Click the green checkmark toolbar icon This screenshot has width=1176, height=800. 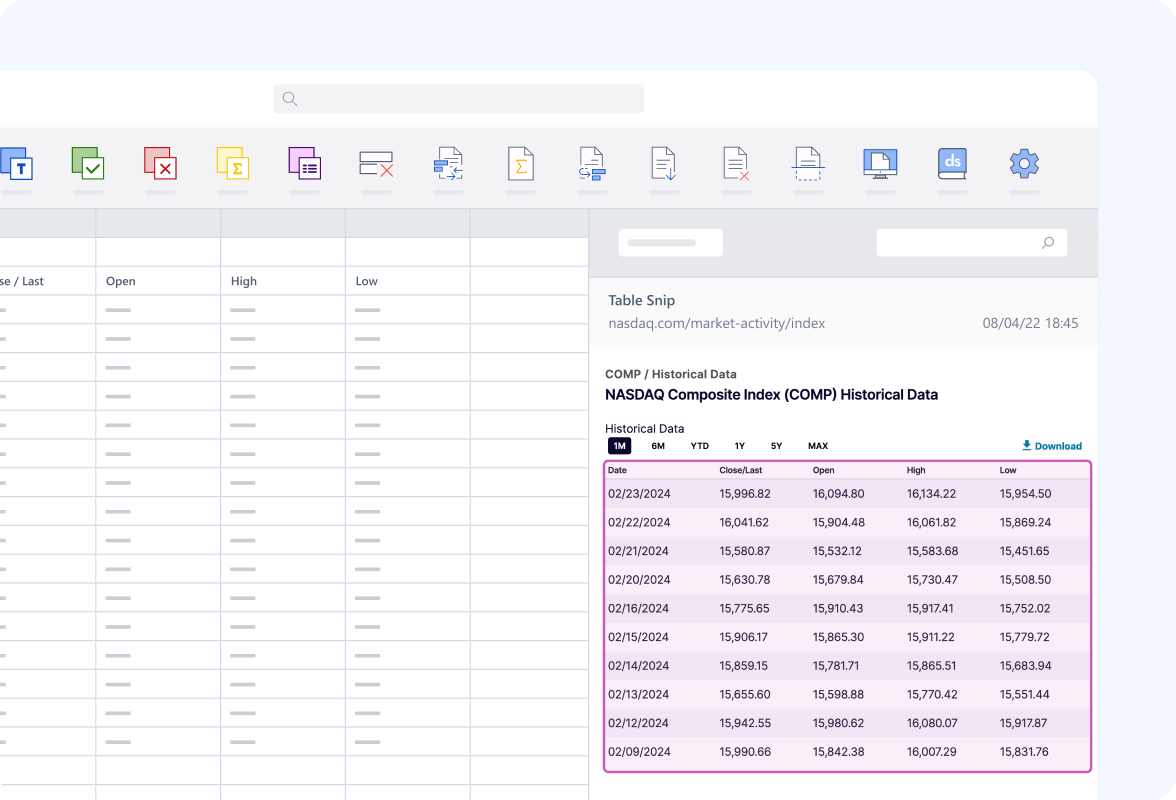click(x=88, y=163)
